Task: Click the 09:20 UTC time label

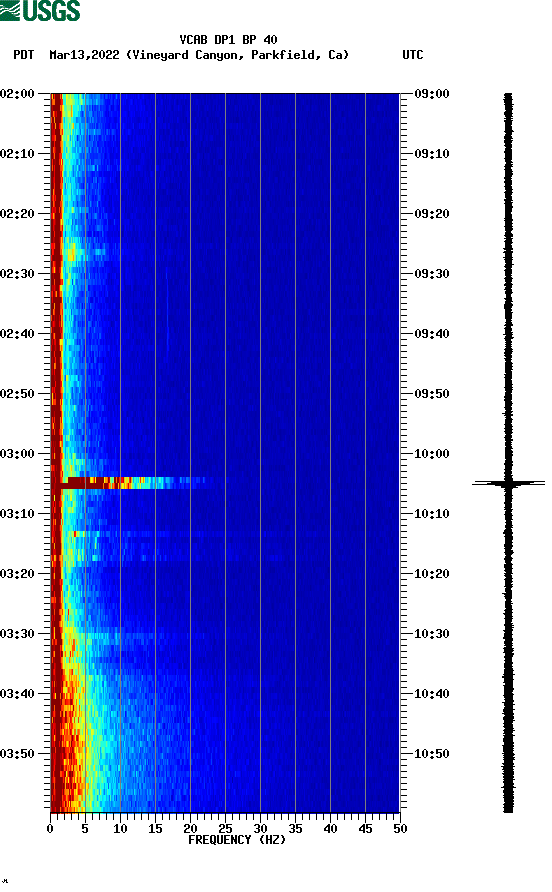Action: [432, 213]
